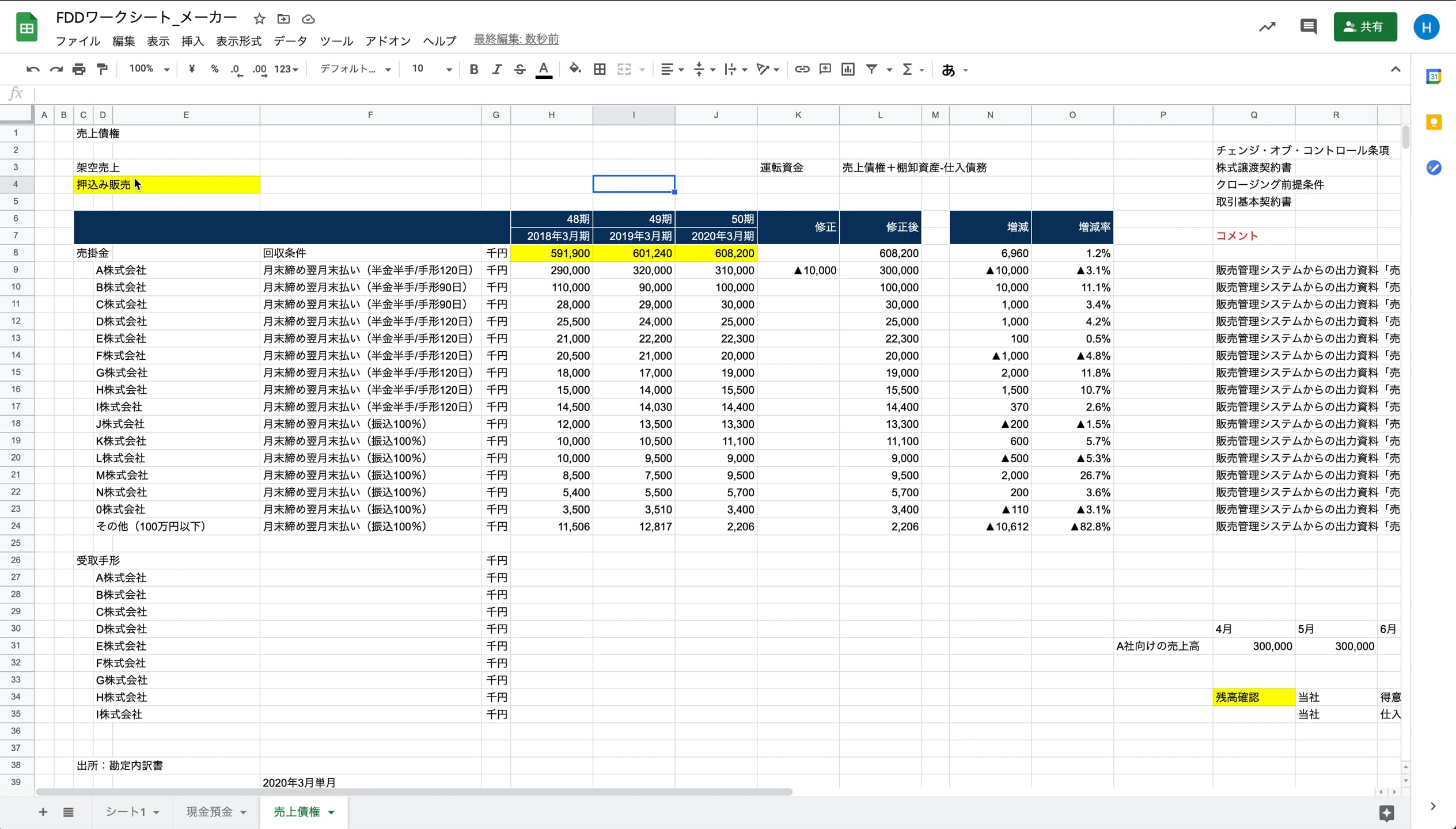Open the text color picker
1456x829 pixels.
pos(543,70)
